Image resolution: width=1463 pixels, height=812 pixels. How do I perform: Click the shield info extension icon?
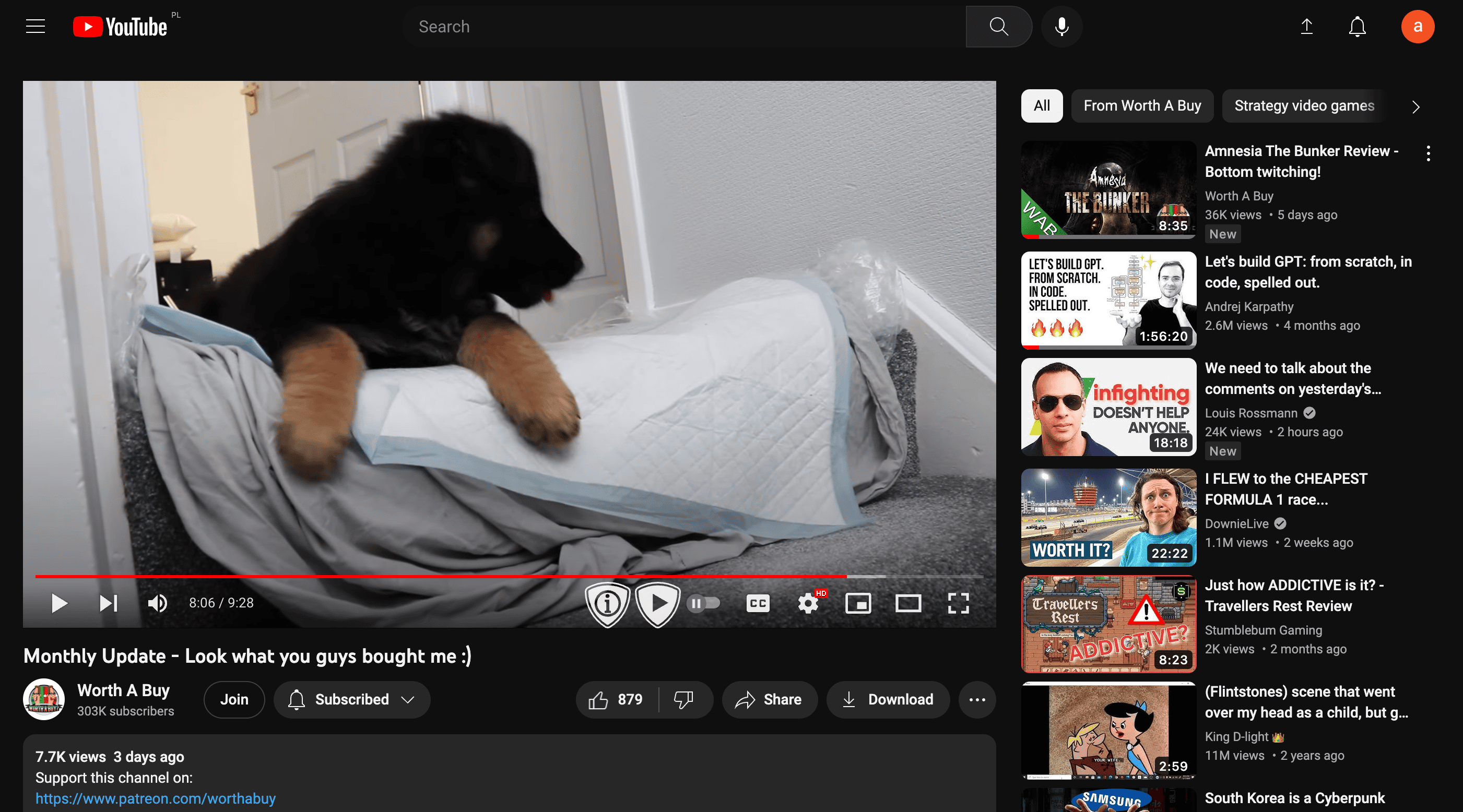608,604
